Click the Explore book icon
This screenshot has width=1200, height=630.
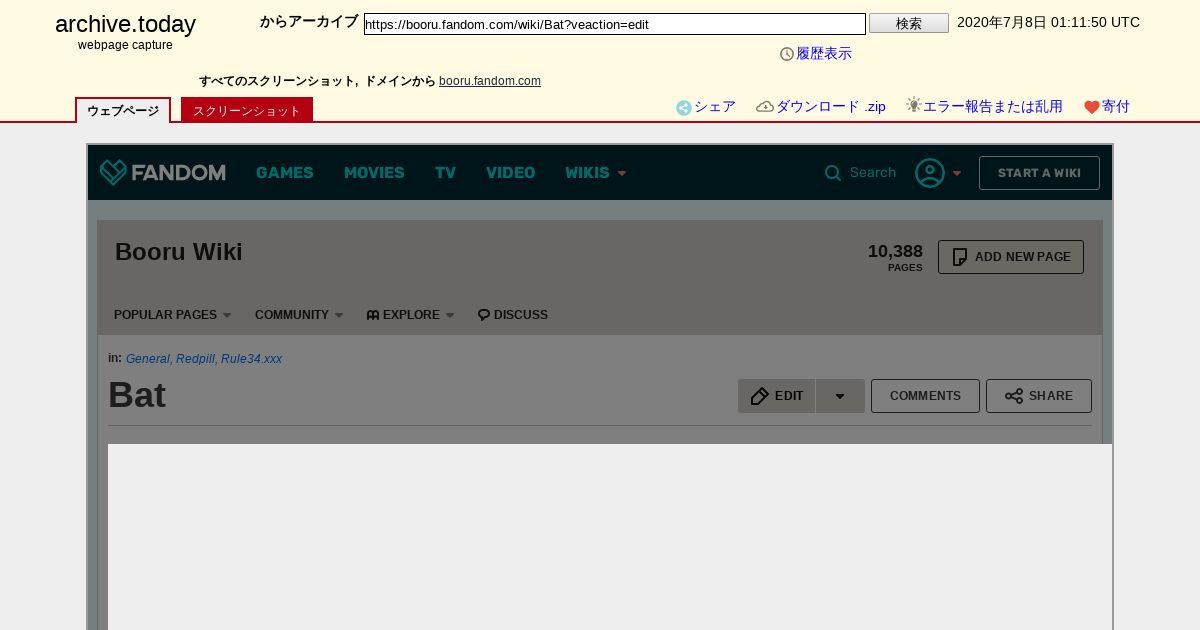[x=373, y=315]
